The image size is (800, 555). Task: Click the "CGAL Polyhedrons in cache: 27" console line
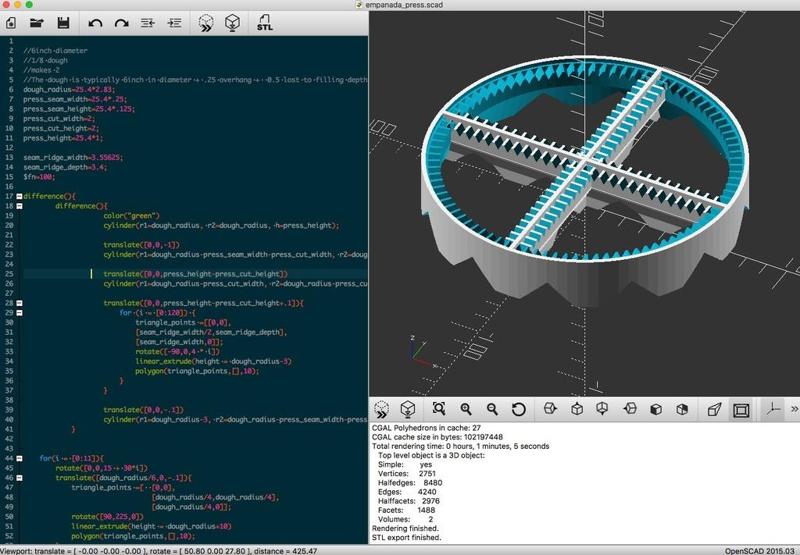[426, 427]
